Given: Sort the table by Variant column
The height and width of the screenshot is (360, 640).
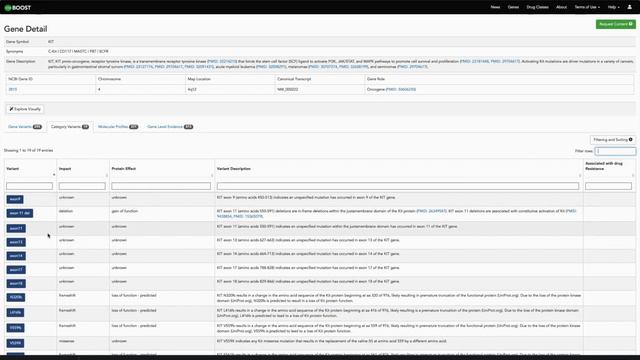Looking at the screenshot, I should pos(31,169).
